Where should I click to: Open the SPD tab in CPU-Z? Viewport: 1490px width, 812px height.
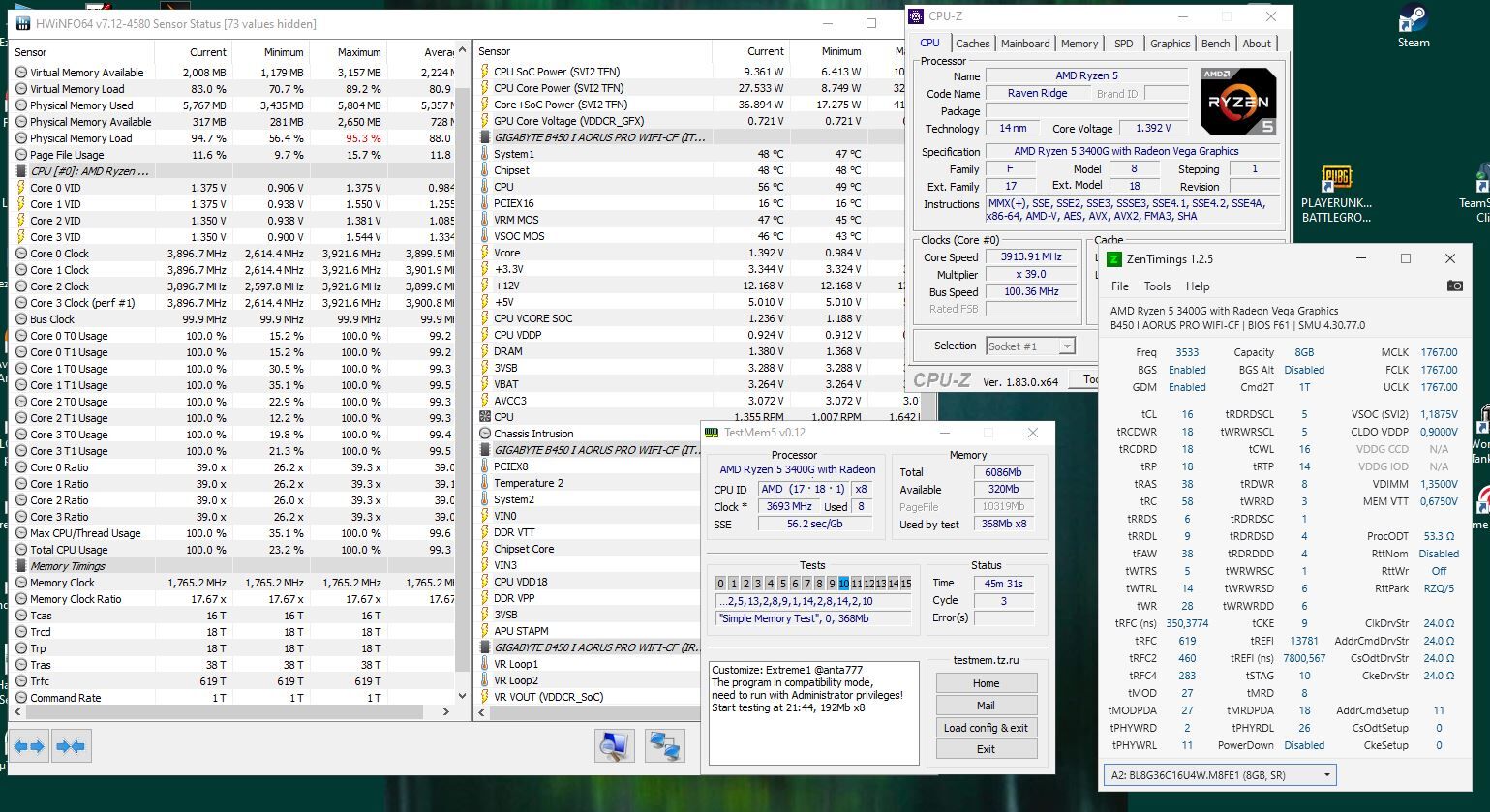pyautogui.click(x=1123, y=44)
